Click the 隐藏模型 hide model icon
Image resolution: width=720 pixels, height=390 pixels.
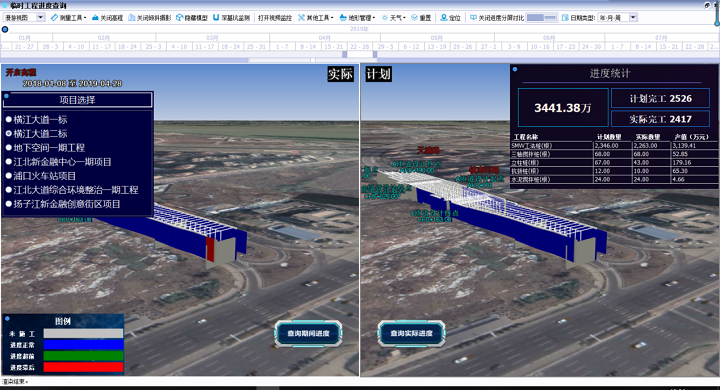180,17
